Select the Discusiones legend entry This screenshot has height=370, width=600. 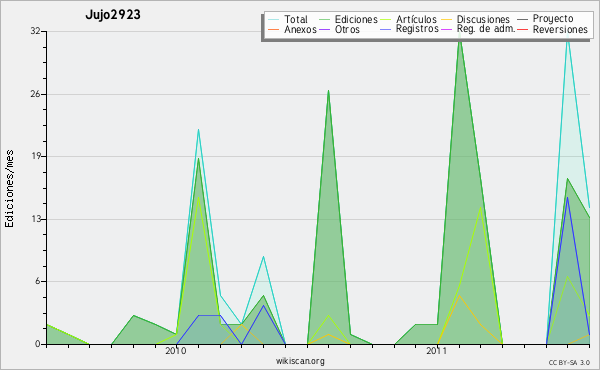click(x=475, y=19)
